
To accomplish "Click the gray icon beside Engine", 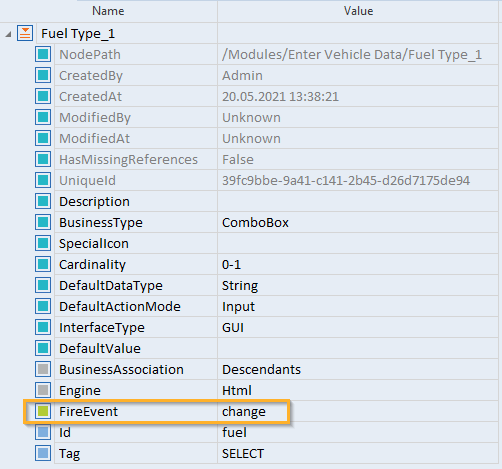I will 43,390.
